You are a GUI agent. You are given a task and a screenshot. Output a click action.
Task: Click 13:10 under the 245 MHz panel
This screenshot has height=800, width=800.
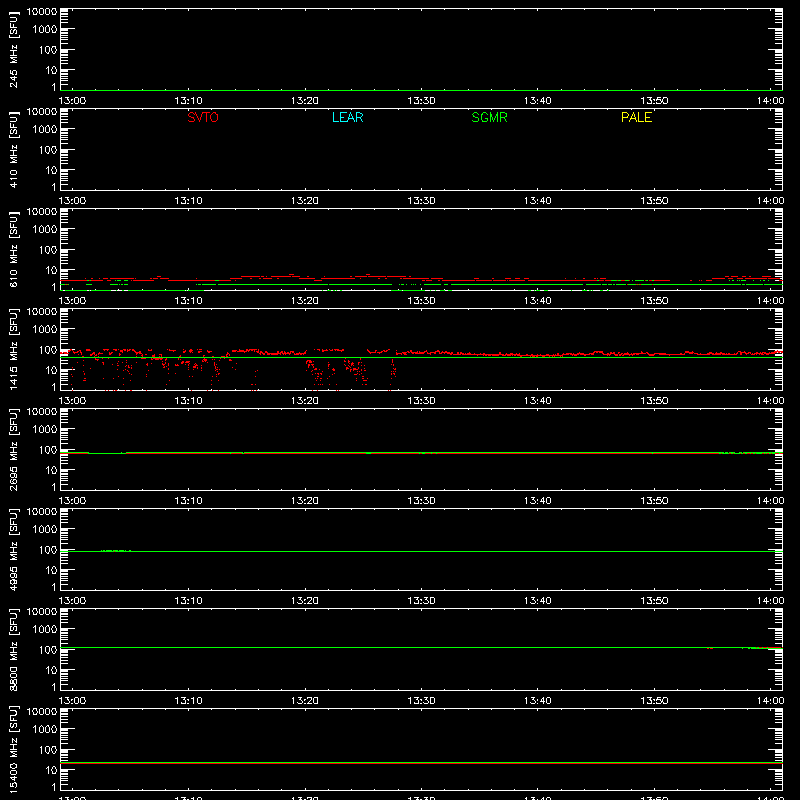pyautogui.click(x=188, y=101)
